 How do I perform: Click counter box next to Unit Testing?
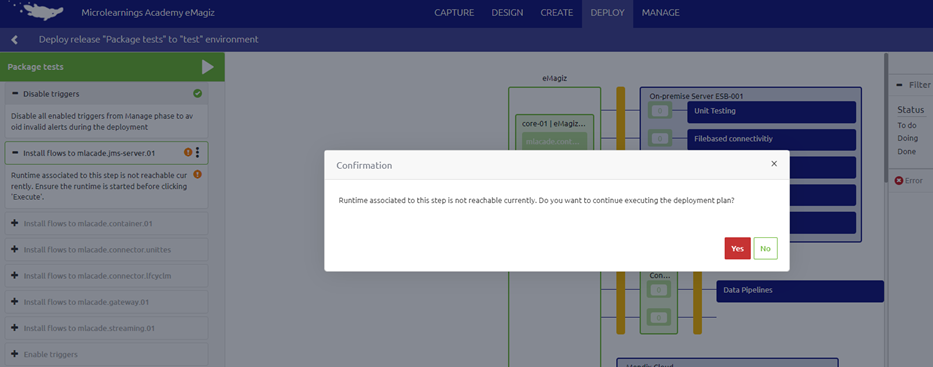point(660,111)
